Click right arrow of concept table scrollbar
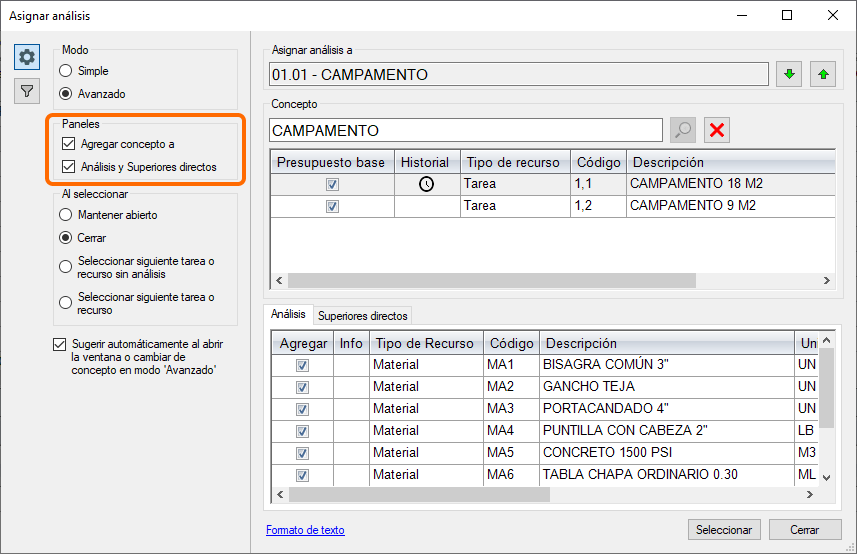Image resolution: width=857 pixels, height=554 pixels. point(827,280)
